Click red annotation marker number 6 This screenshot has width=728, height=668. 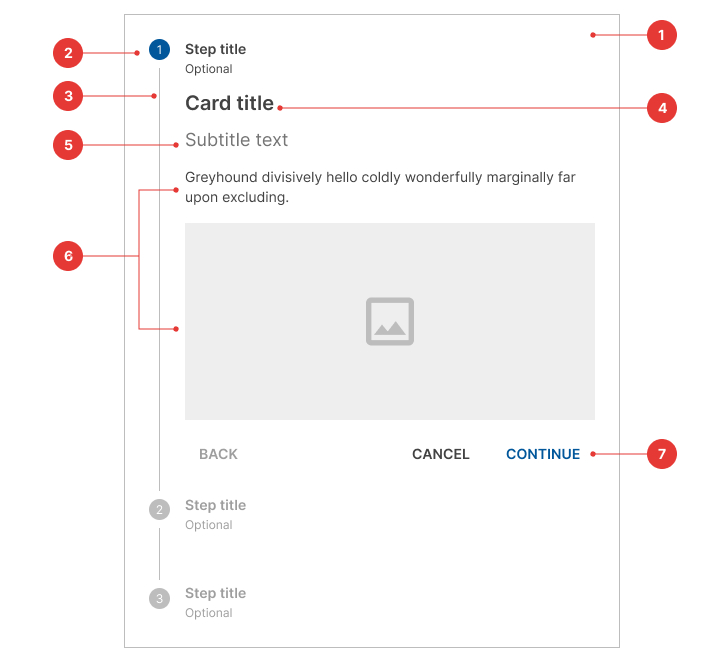[67, 256]
